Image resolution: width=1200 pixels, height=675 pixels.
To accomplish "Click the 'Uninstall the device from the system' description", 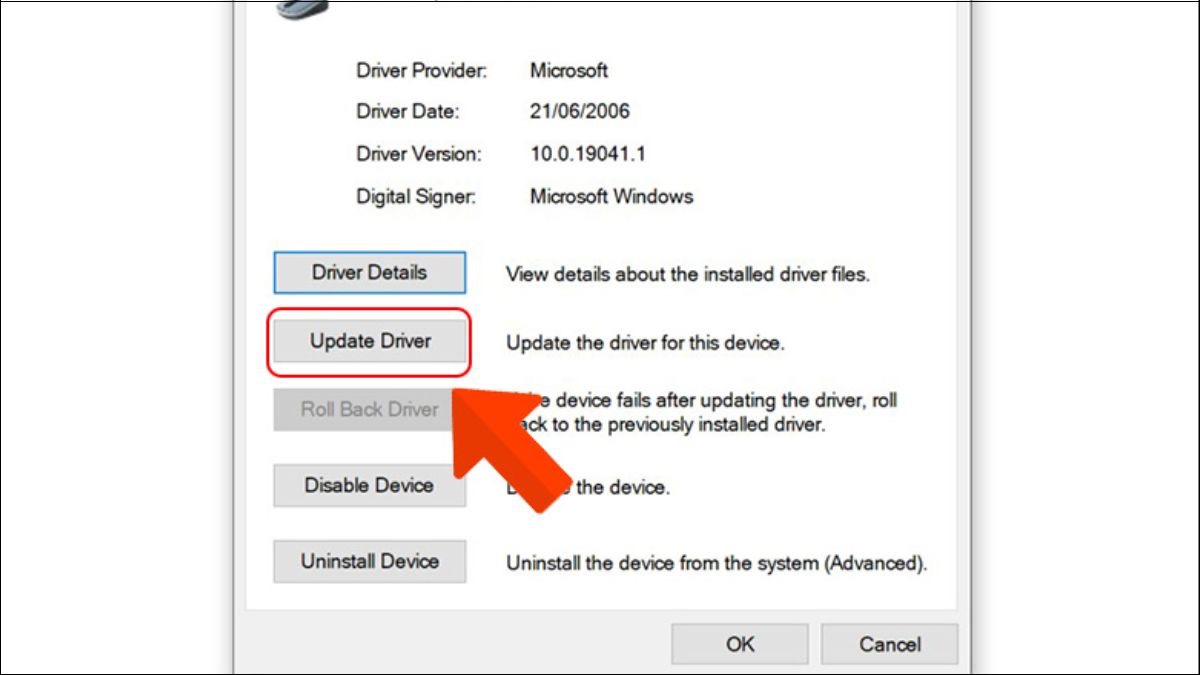I will click(x=717, y=563).
